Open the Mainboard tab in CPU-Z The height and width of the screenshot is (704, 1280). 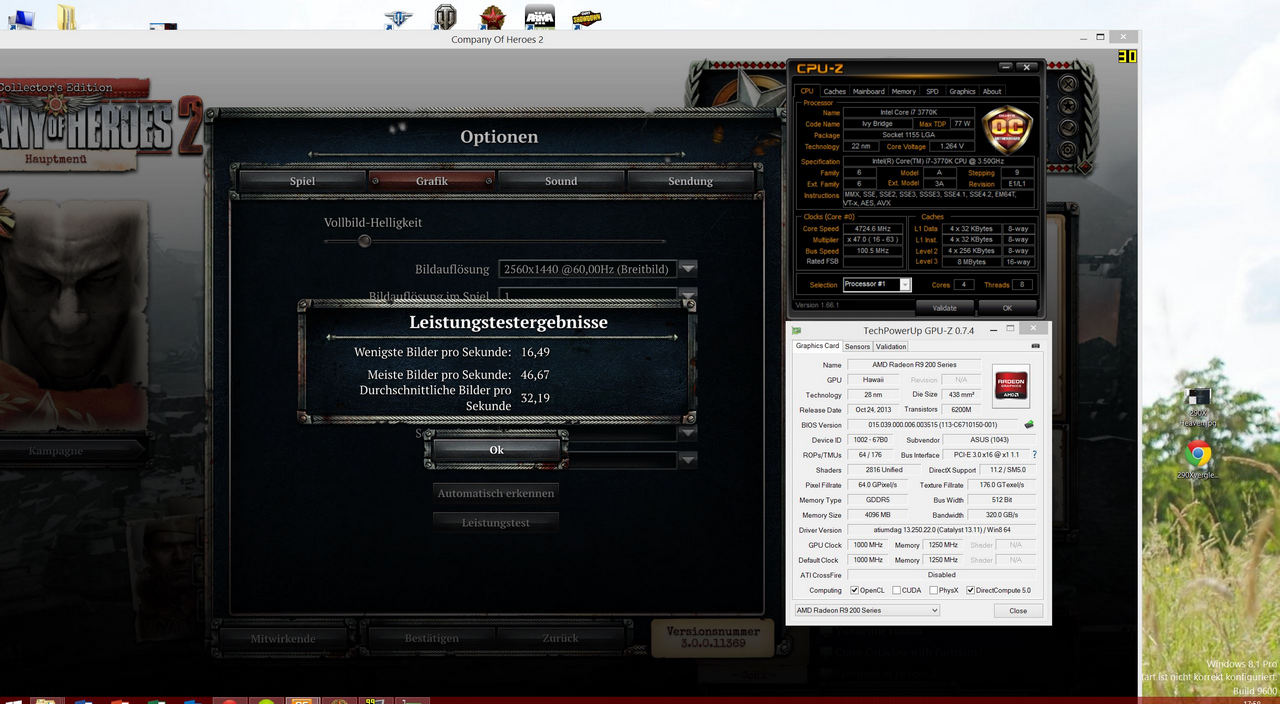(868, 91)
